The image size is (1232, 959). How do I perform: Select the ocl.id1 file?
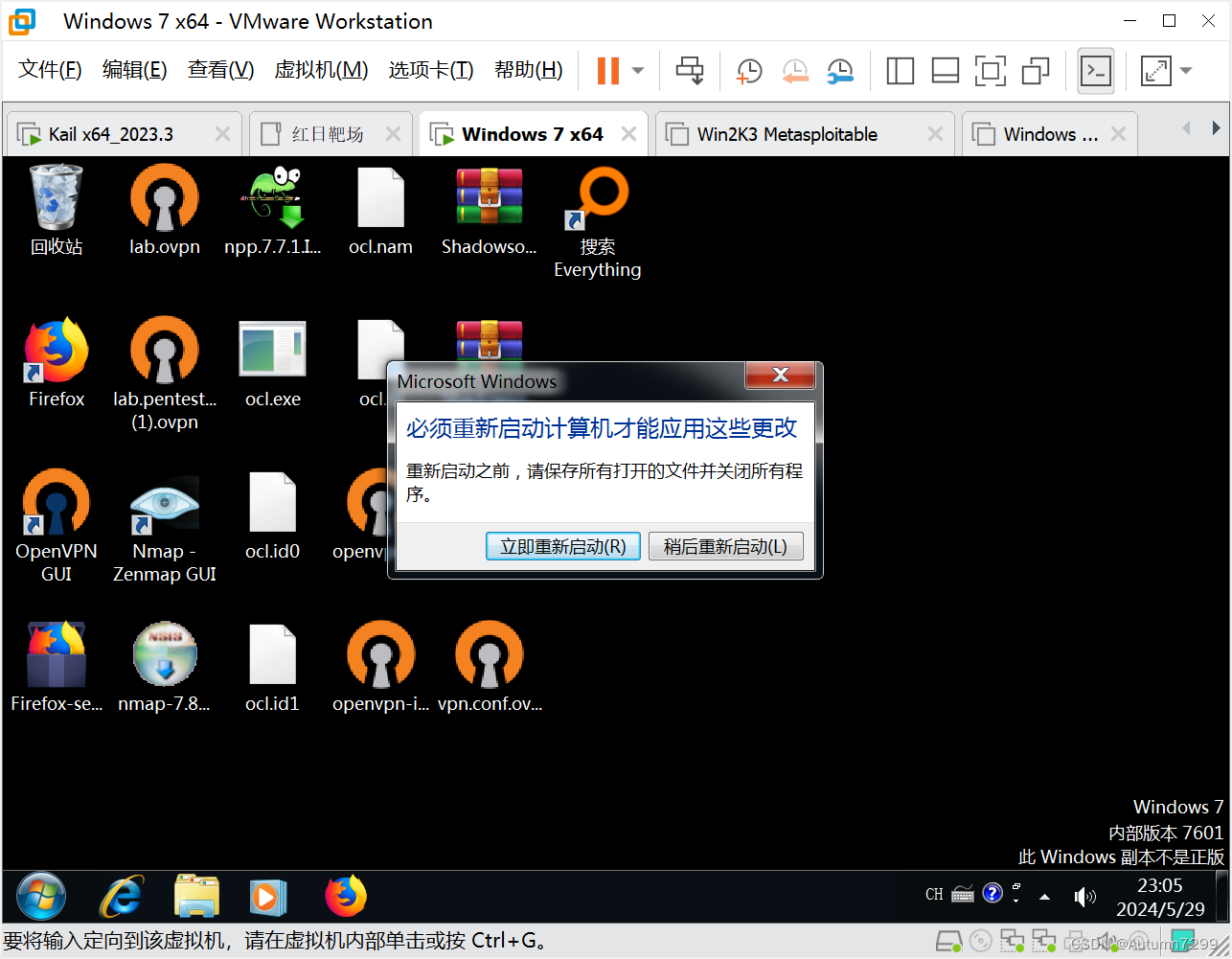click(273, 668)
